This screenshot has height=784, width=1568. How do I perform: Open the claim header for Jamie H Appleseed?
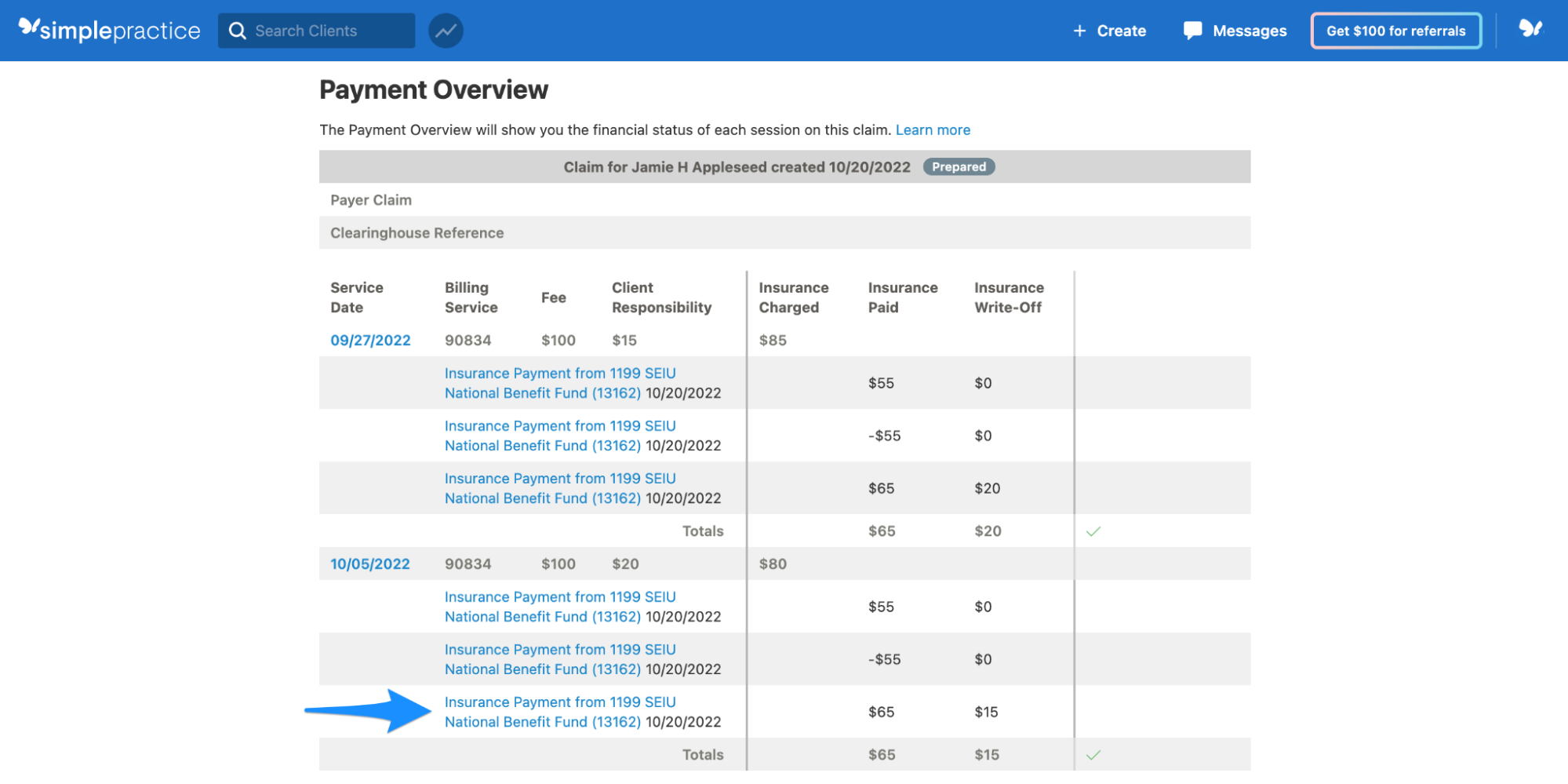point(737,166)
